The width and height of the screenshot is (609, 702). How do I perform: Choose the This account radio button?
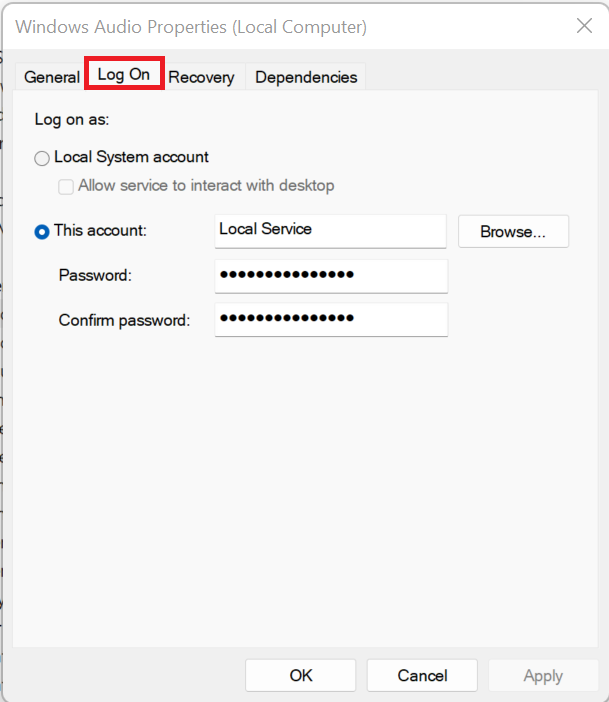tap(42, 231)
